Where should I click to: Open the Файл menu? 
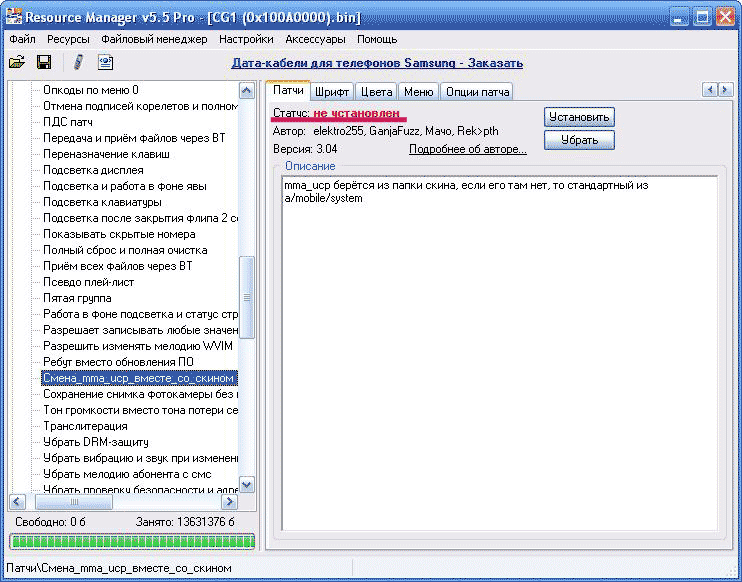pyautogui.click(x=22, y=39)
